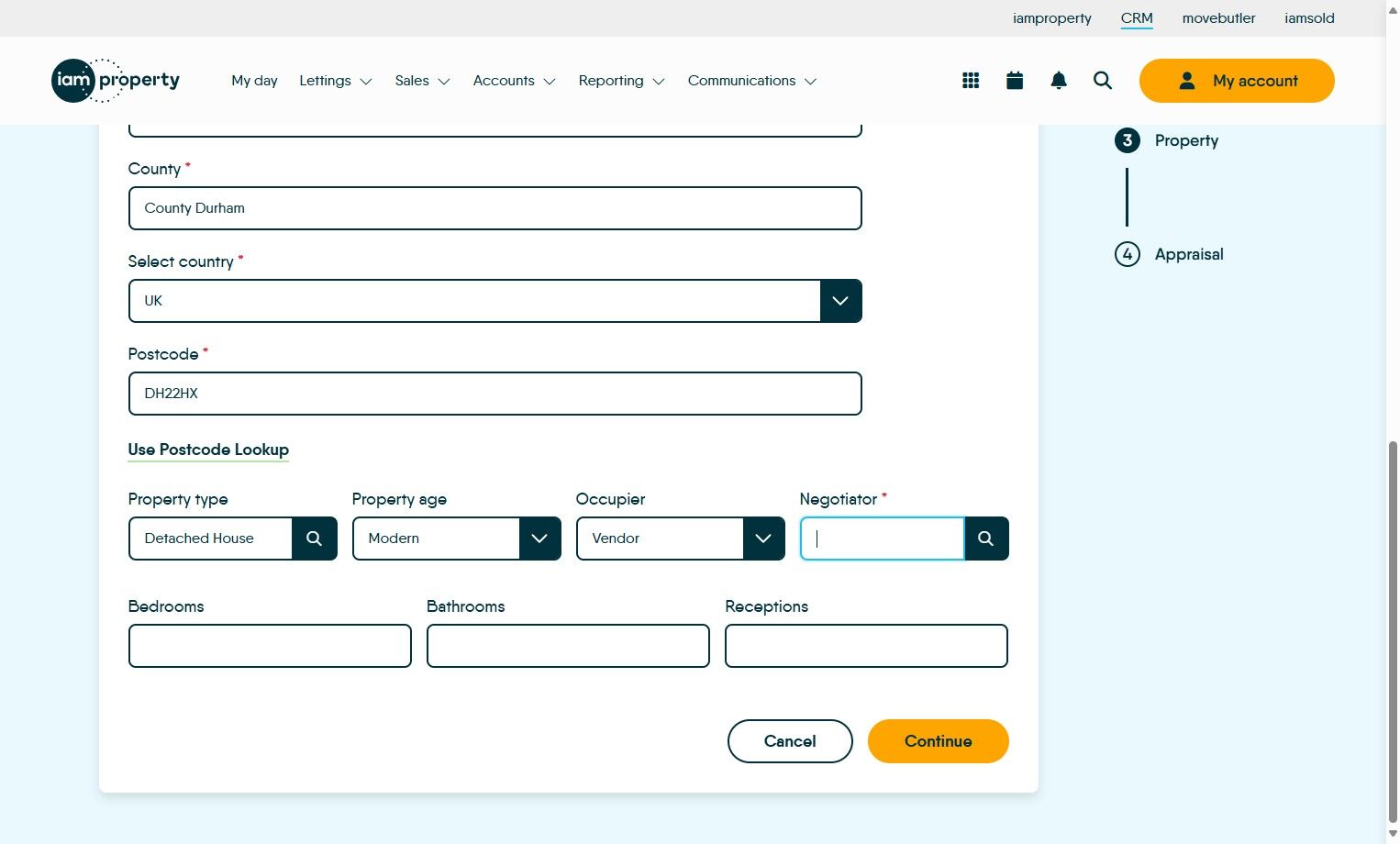Image resolution: width=1400 pixels, height=844 pixels.
Task: Click step 4 Appraisal circle icon
Action: [x=1128, y=254]
